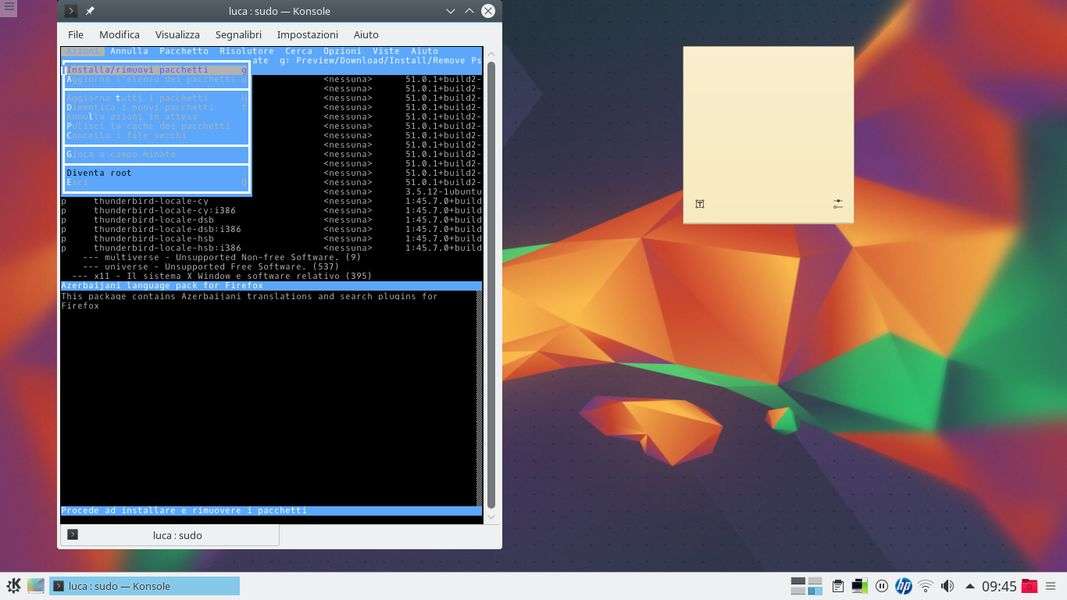
Task: Open the clipboard tray icon
Action: [838, 586]
